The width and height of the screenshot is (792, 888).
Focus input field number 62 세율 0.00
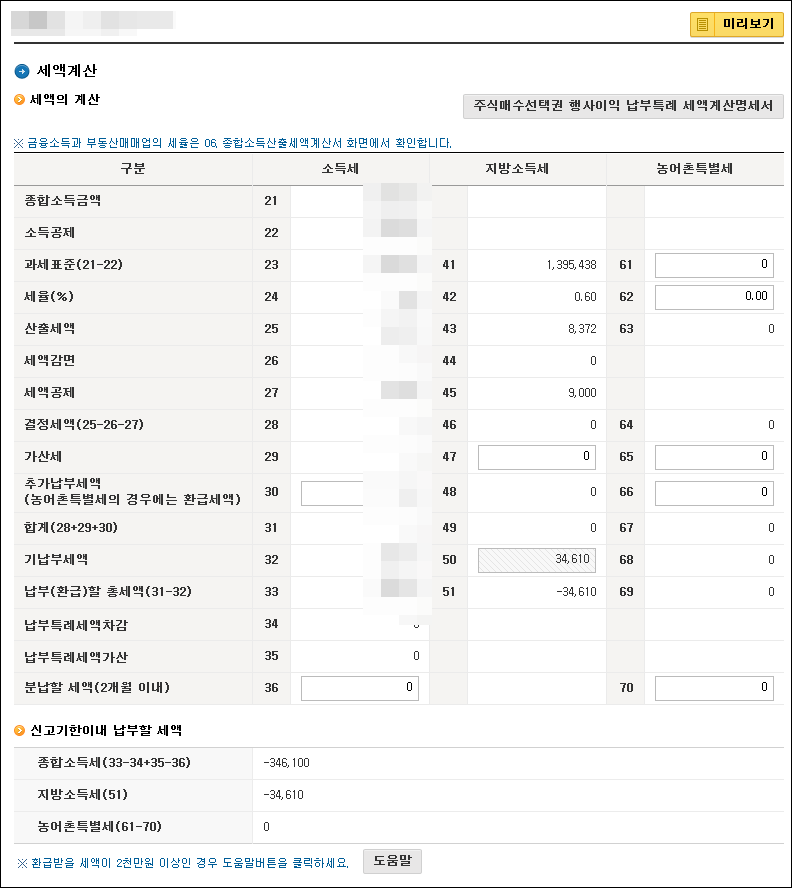point(714,297)
